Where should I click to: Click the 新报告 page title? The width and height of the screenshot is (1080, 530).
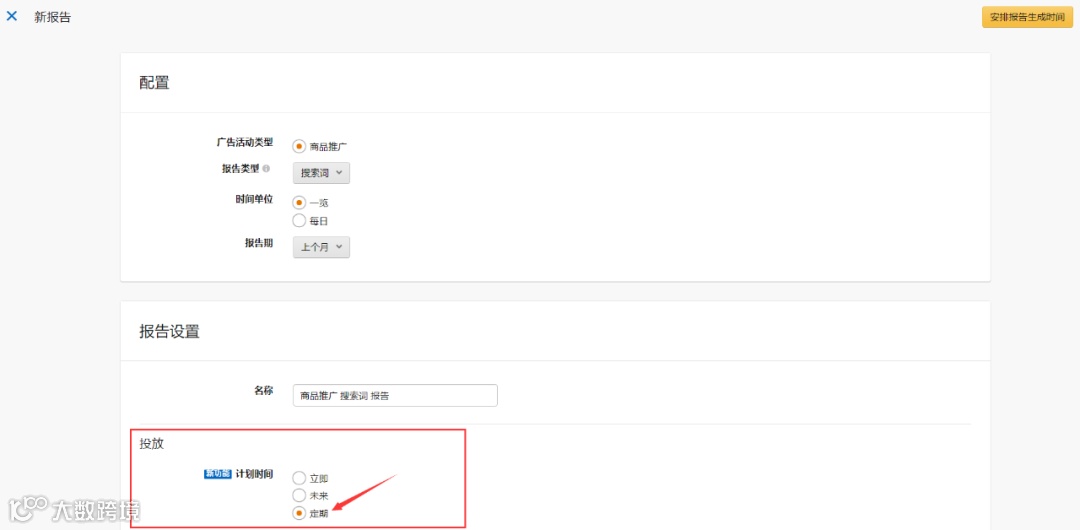pyautogui.click(x=52, y=17)
